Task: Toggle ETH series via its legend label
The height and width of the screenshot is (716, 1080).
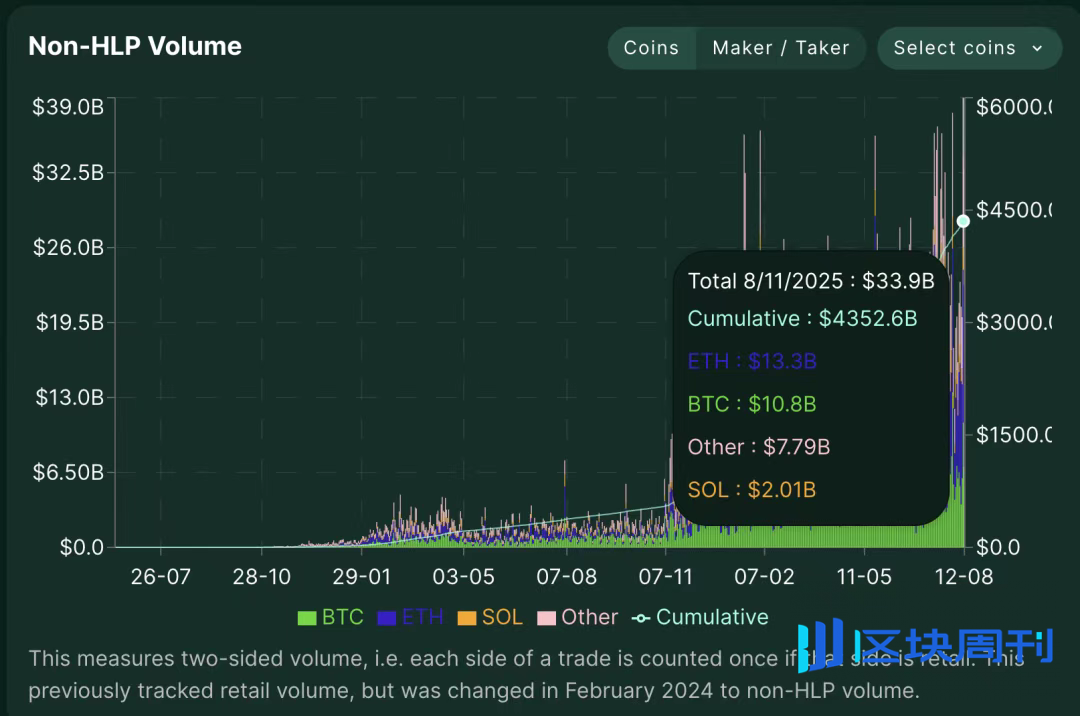Action: coord(422,617)
